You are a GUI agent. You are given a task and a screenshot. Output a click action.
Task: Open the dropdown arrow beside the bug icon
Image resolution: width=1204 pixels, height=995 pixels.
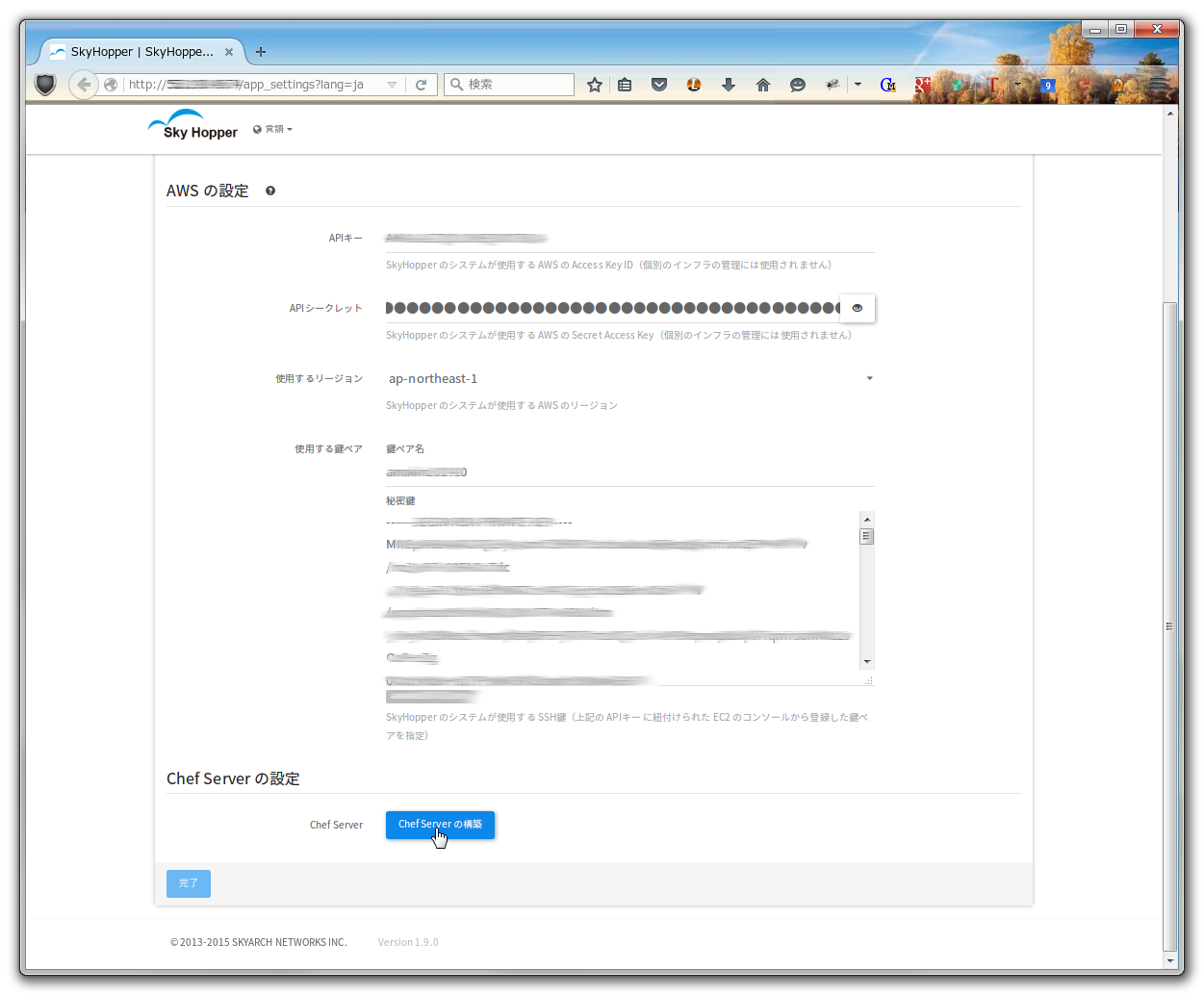coord(858,85)
